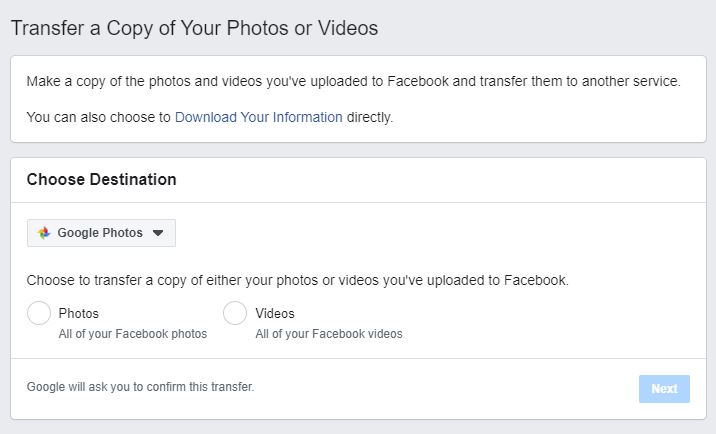Click the 'Transfer a Copy' page title
Screen dimensions: 716x434
pyautogui.click(x=195, y=28)
